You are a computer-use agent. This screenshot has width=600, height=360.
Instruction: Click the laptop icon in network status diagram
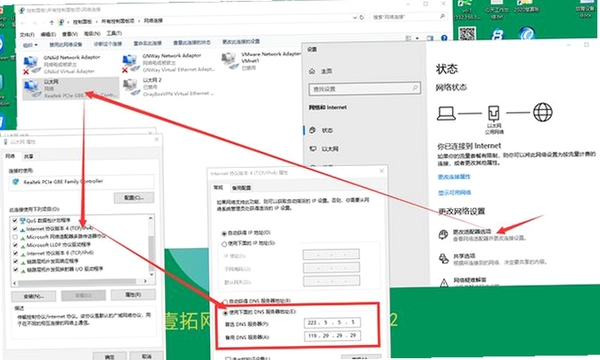point(446,114)
